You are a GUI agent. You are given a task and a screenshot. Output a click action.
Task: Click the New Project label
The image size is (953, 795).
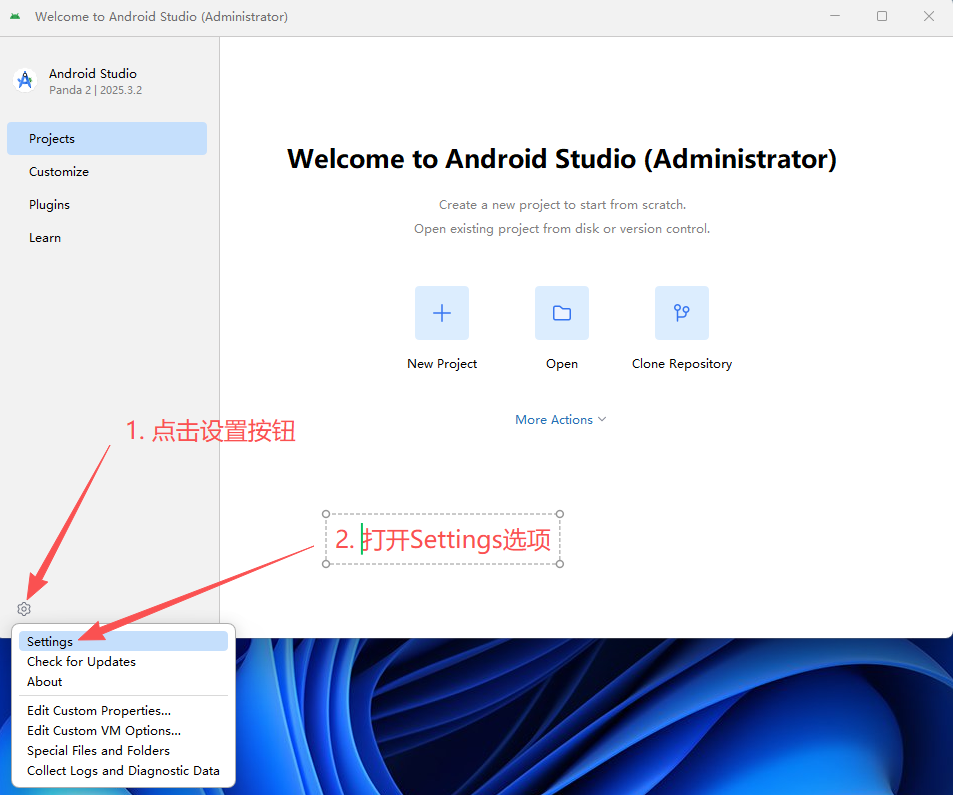[442, 363]
